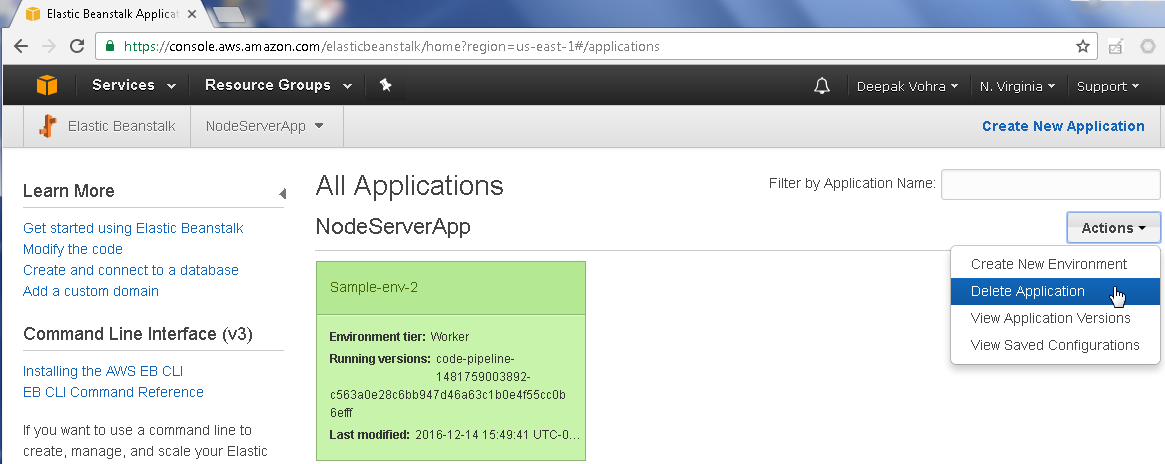Select View Application Versions menu item
The width and height of the screenshot is (1165, 464).
pyautogui.click(x=1055, y=318)
